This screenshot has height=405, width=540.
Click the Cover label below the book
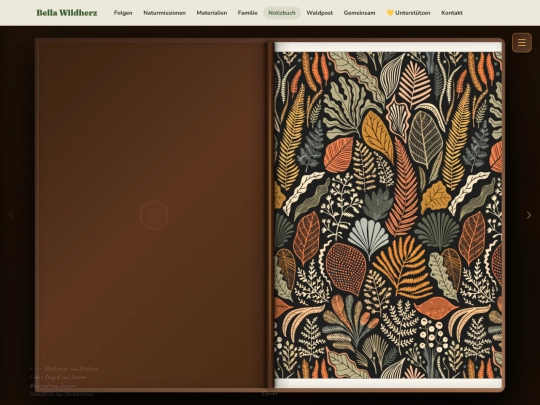point(270,393)
